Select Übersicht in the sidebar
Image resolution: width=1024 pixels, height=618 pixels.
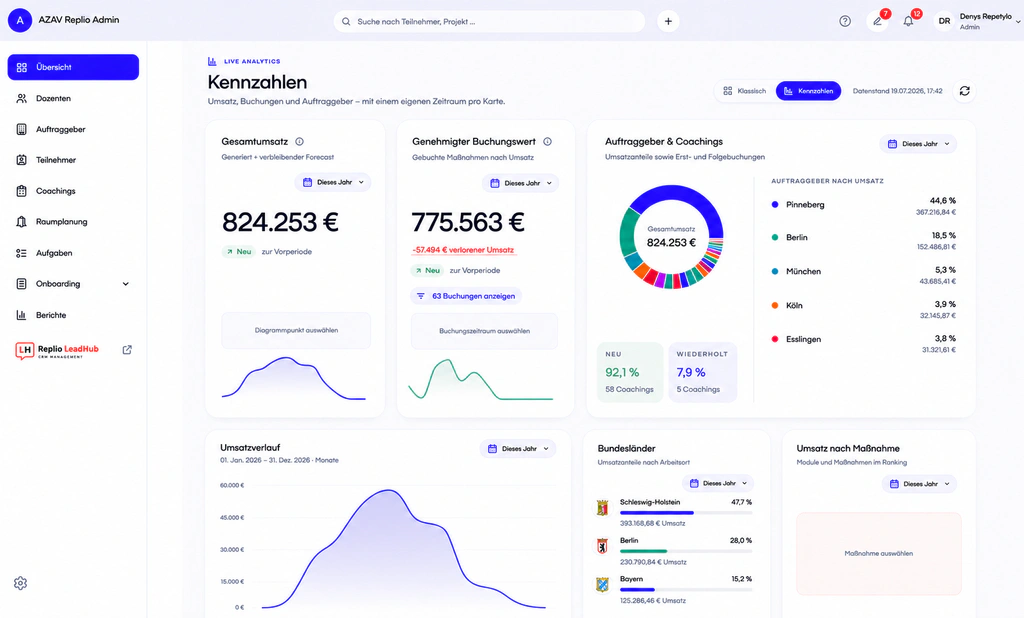(73, 67)
